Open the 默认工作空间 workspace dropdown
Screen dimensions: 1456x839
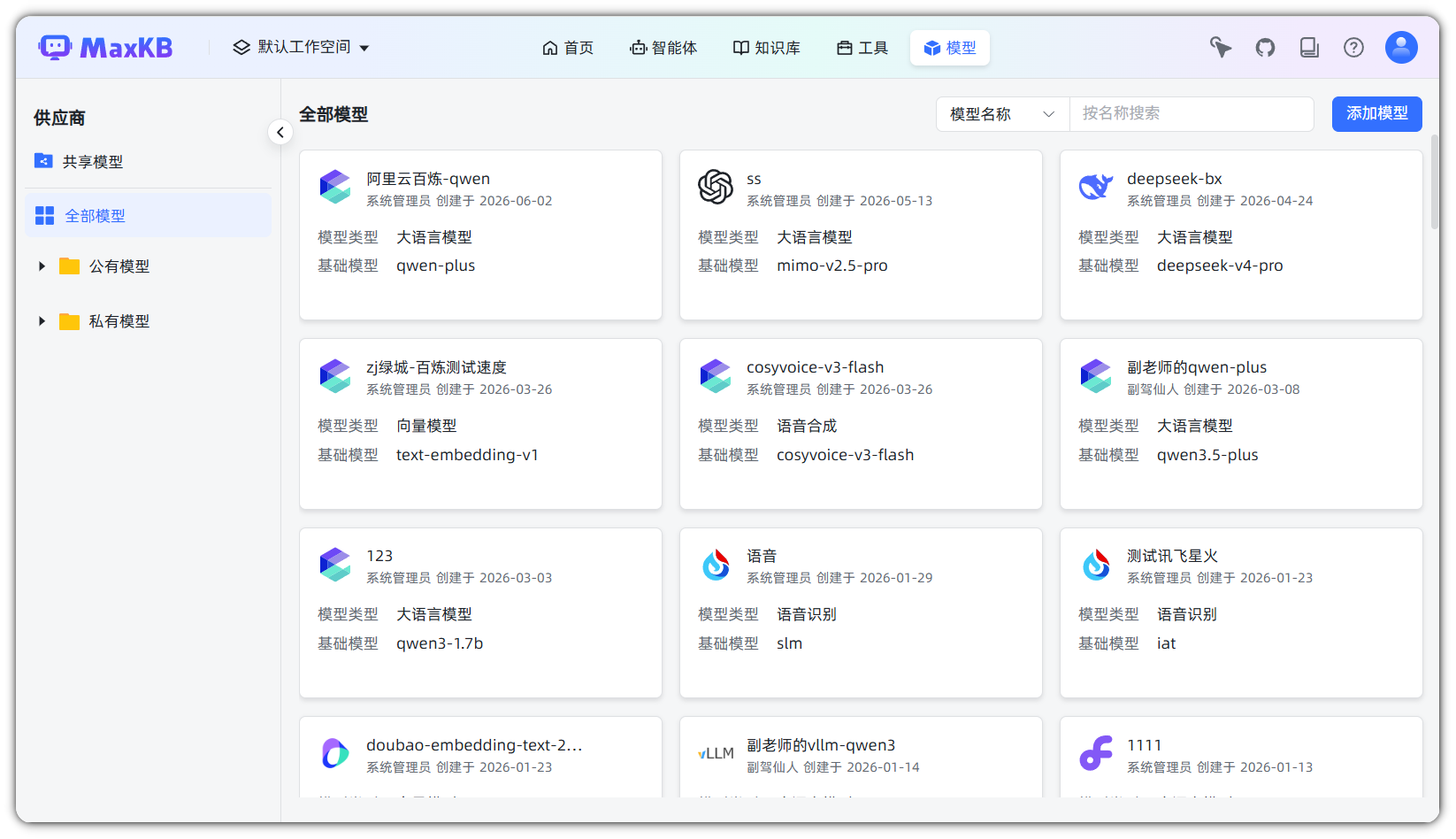tap(301, 47)
